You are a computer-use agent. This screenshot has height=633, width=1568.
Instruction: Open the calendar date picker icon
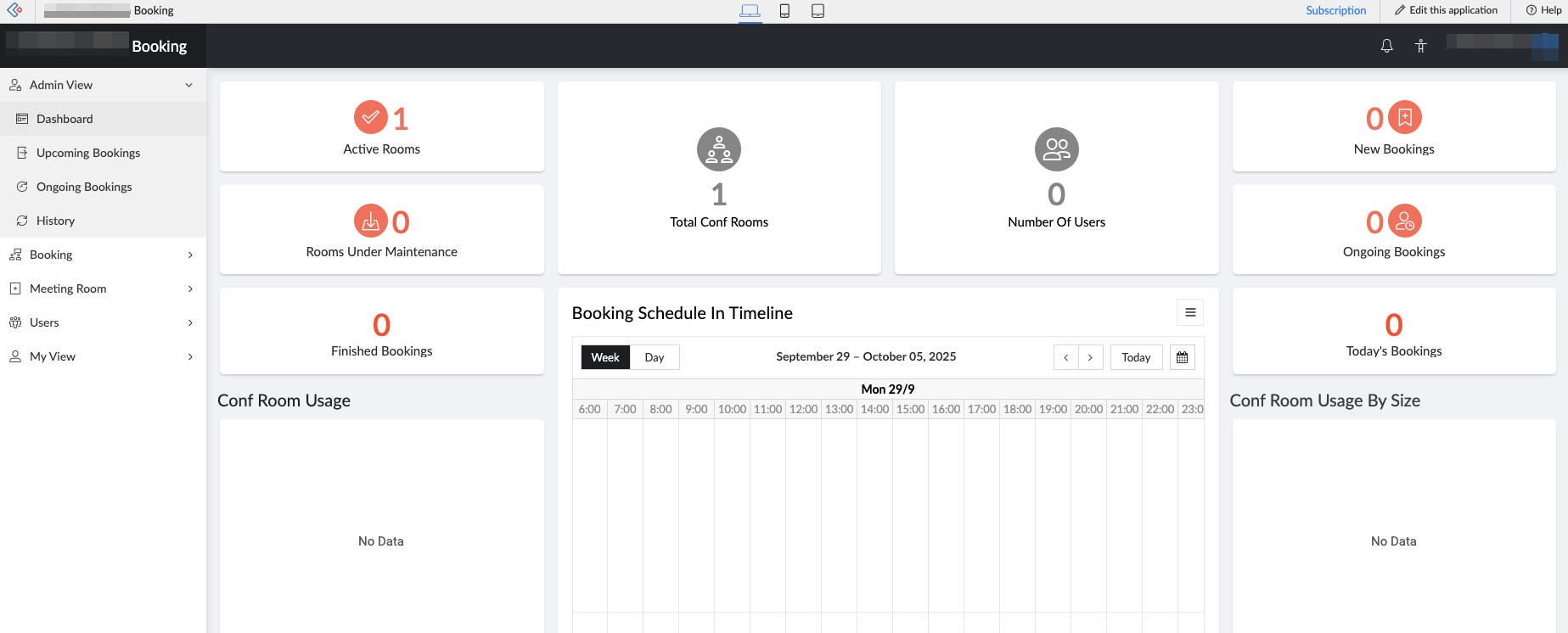pos(1182,357)
